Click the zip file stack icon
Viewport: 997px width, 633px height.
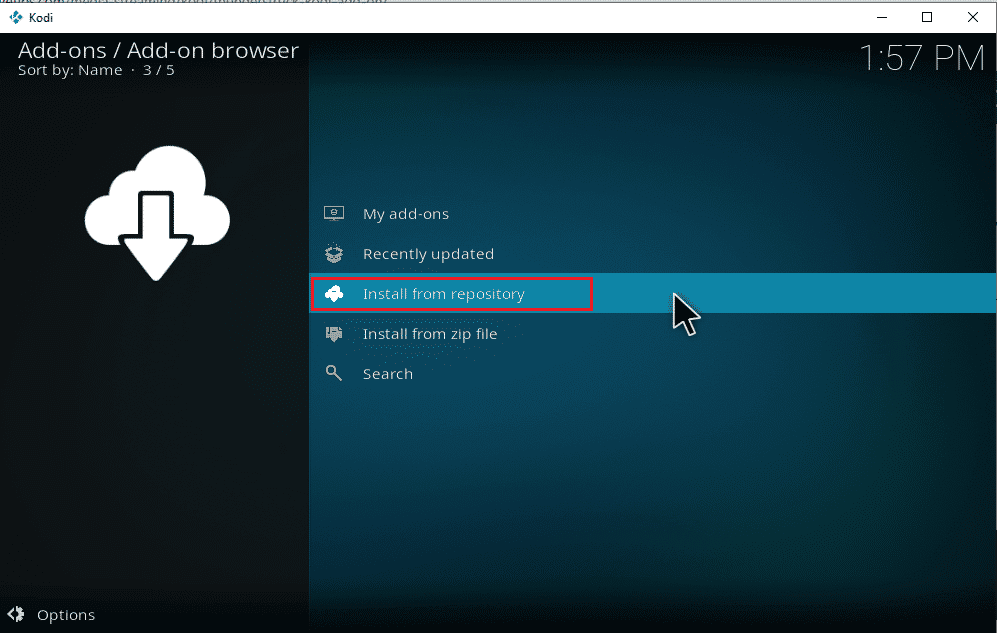(x=334, y=333)
